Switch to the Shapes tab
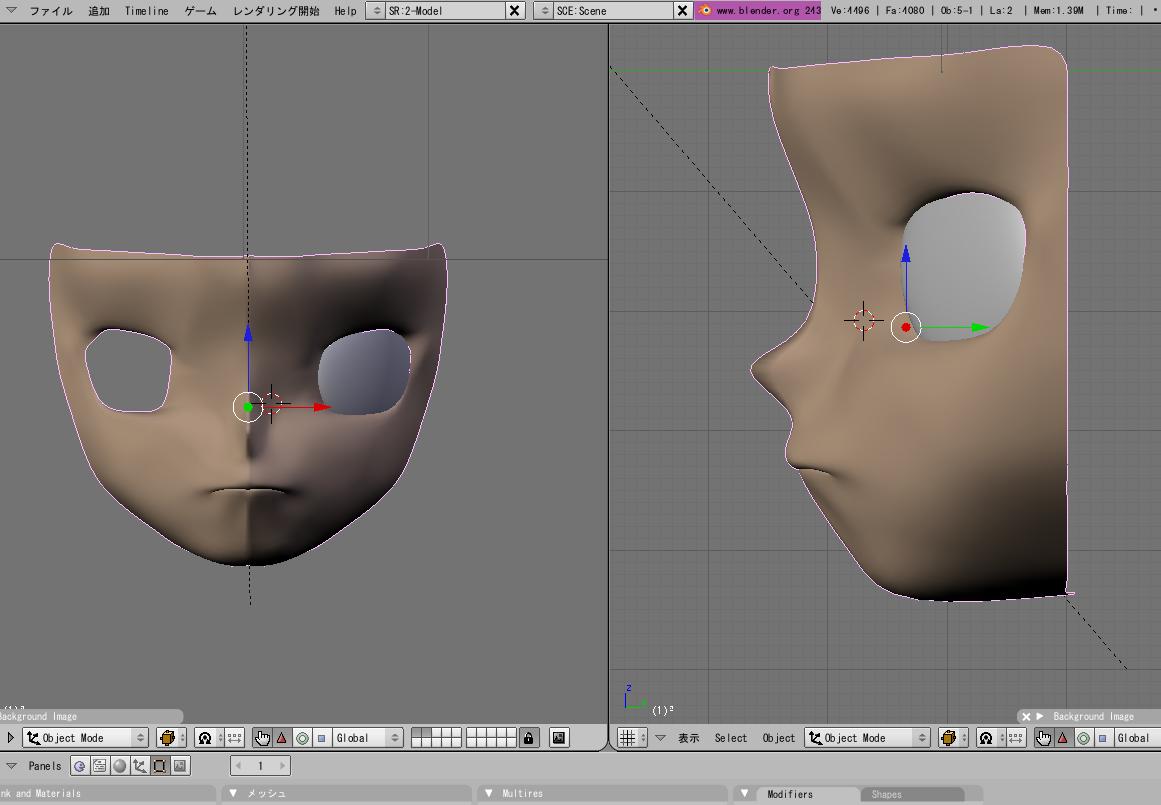The image size is (1161, 805). pyautogui.click(x=886, y=794)
